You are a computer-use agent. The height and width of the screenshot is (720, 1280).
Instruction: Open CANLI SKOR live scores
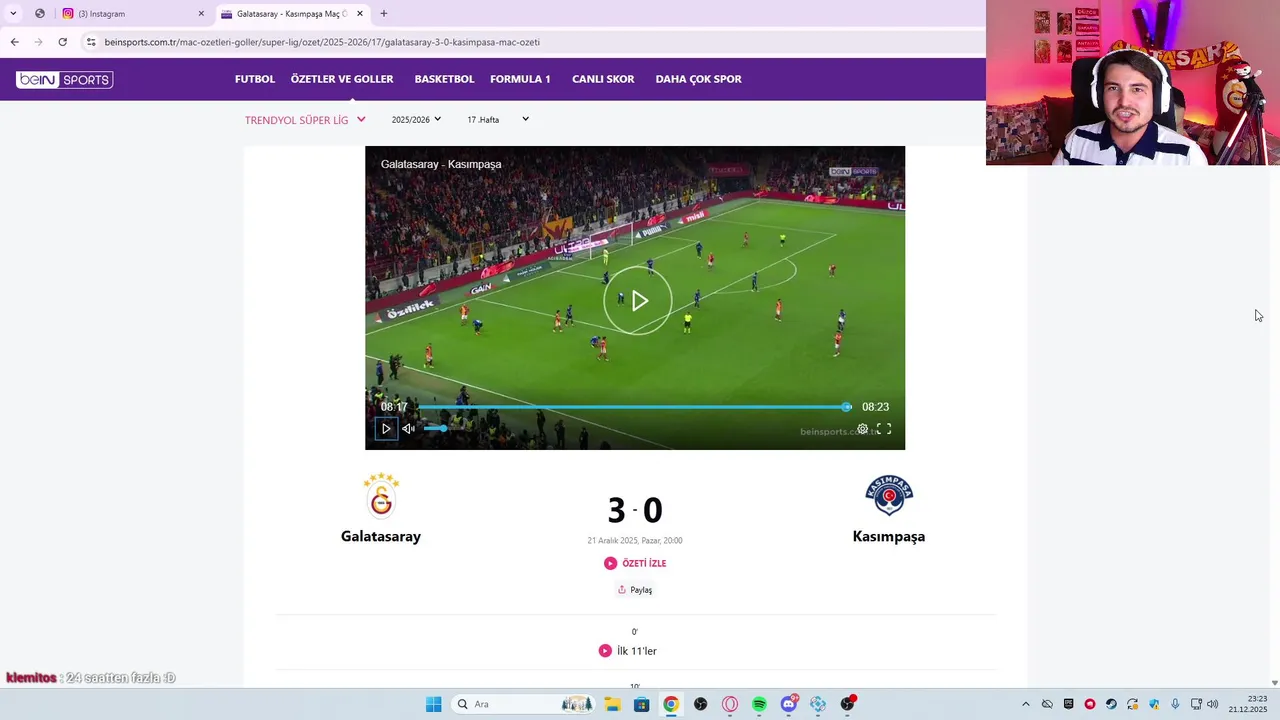pyautogui.click(x=603, y=79)
